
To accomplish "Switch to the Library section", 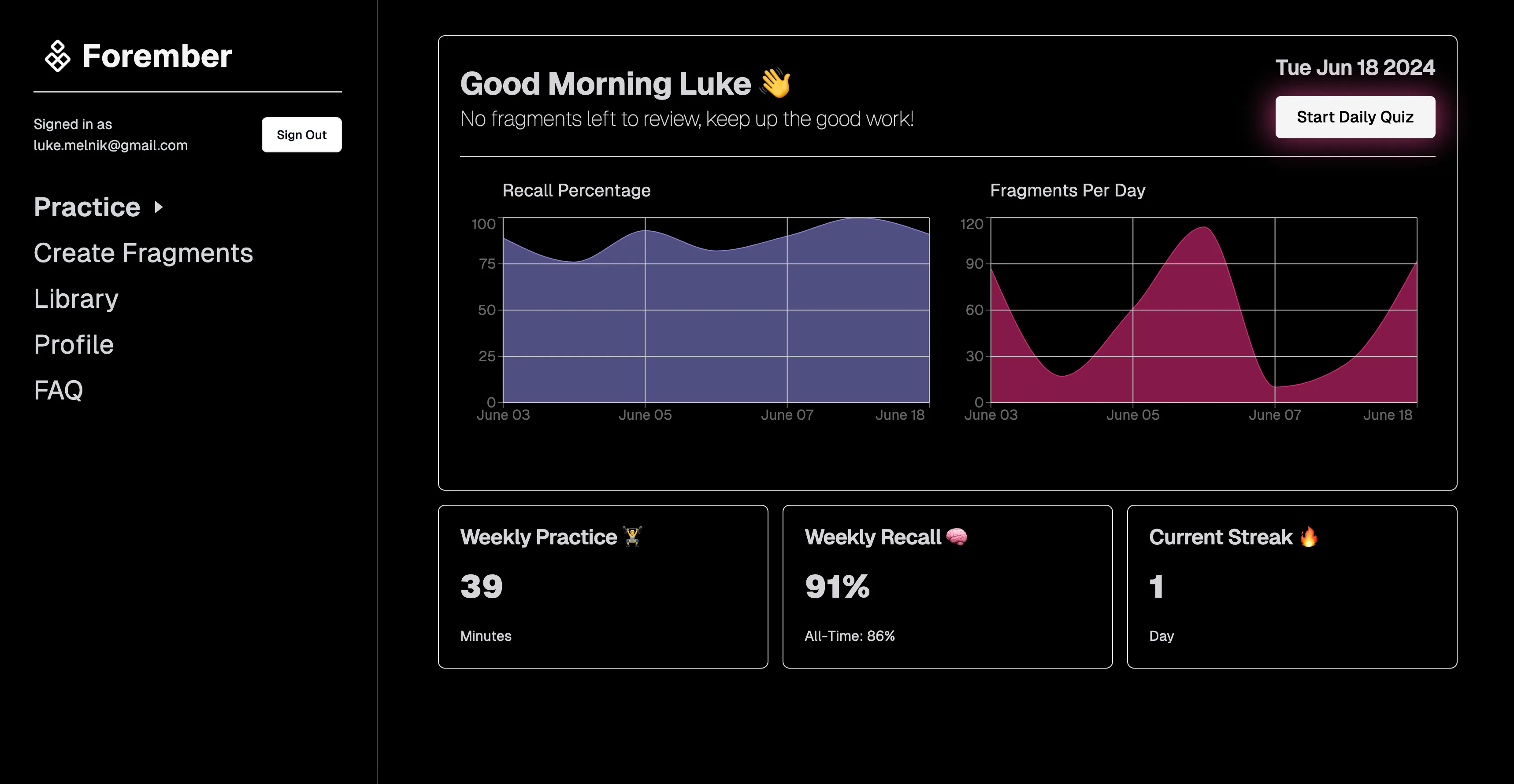I will [76, 298].
